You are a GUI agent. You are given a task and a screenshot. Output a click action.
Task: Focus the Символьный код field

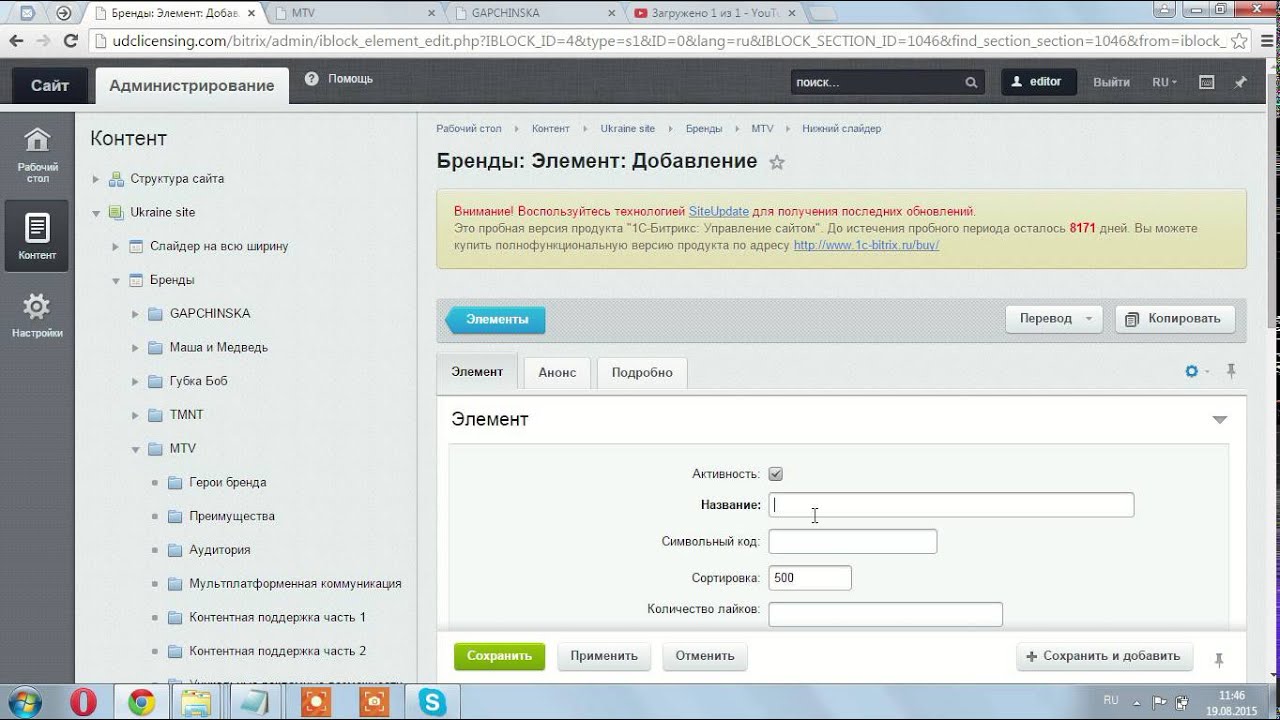tap(852, 541)
